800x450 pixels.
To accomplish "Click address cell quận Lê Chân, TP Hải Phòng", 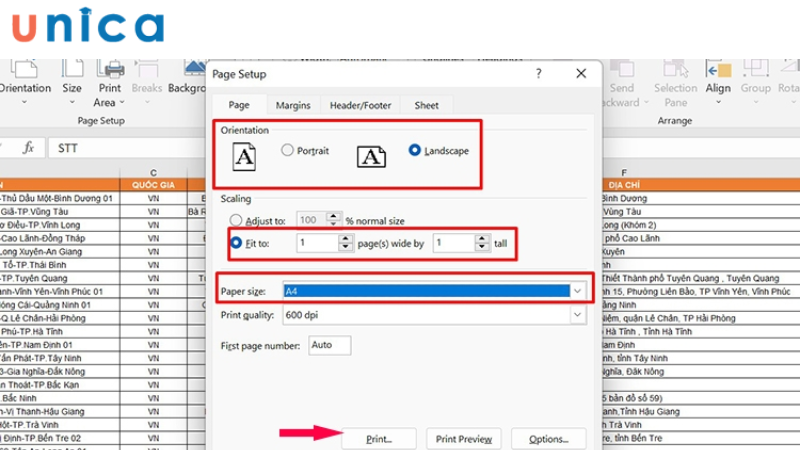I will [702, 318].
